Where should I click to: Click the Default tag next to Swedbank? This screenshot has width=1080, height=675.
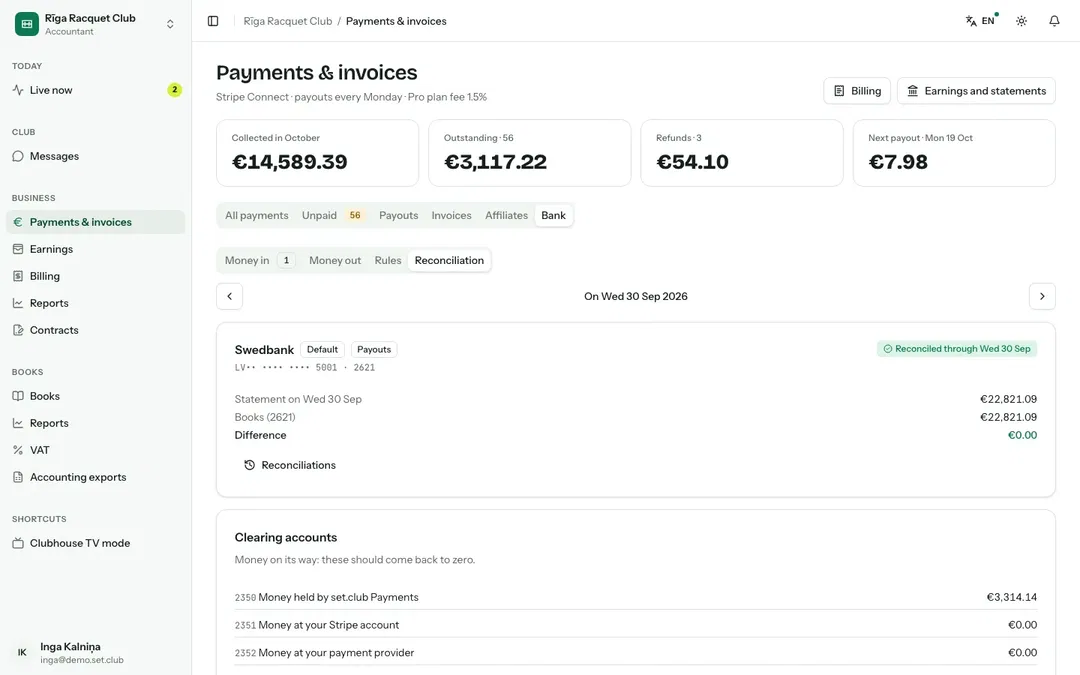pyautogui.click(x=322, y=349)
